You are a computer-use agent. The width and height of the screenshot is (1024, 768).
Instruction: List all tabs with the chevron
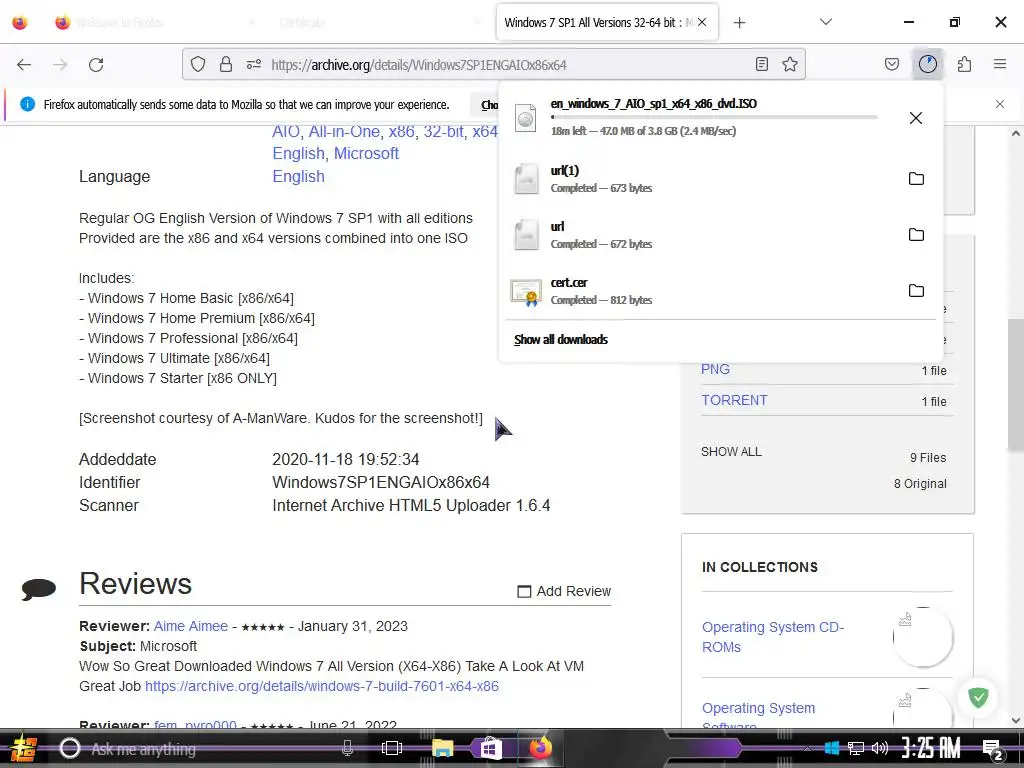826,22
